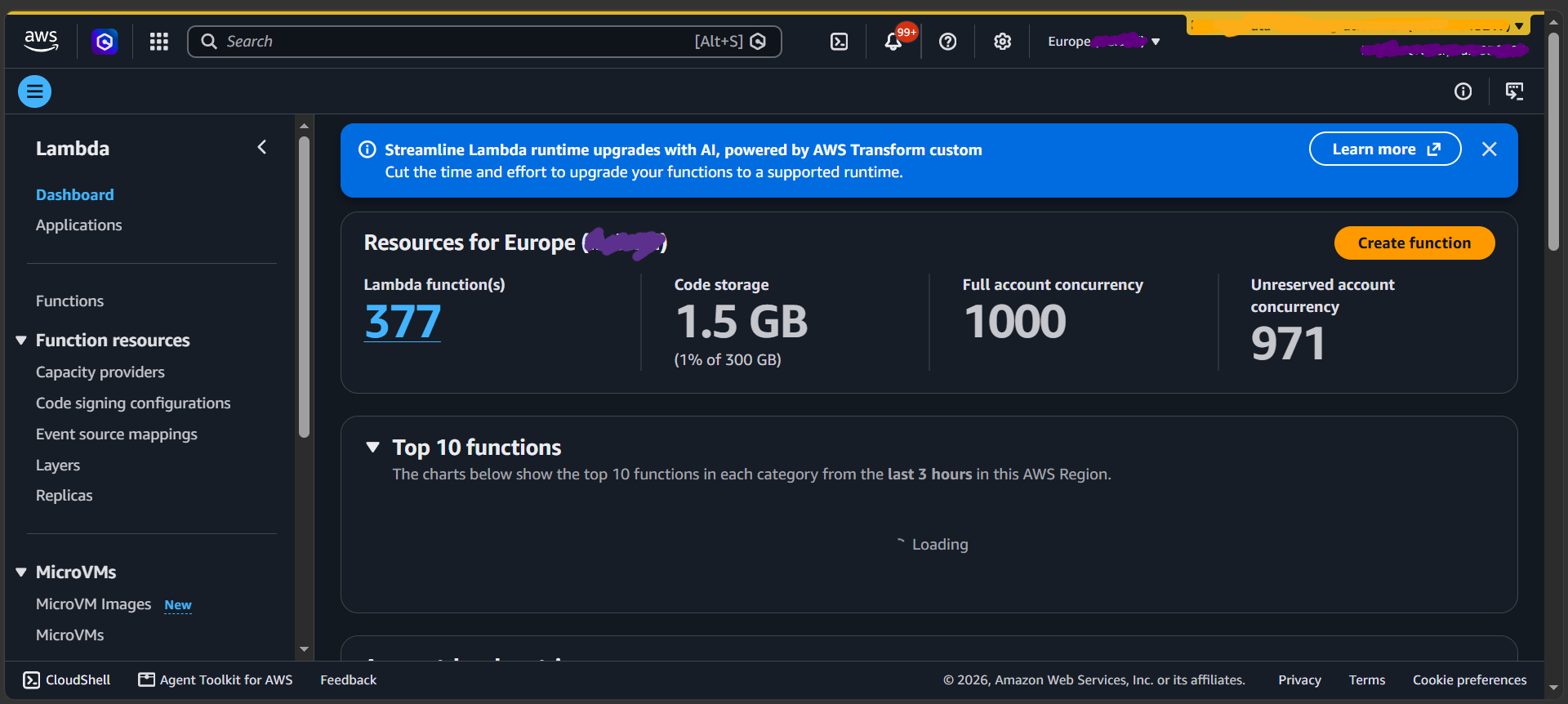Open the tutorials panel icon
This screenshot has height=704, width=1568.
click(x=1514, y=91)
